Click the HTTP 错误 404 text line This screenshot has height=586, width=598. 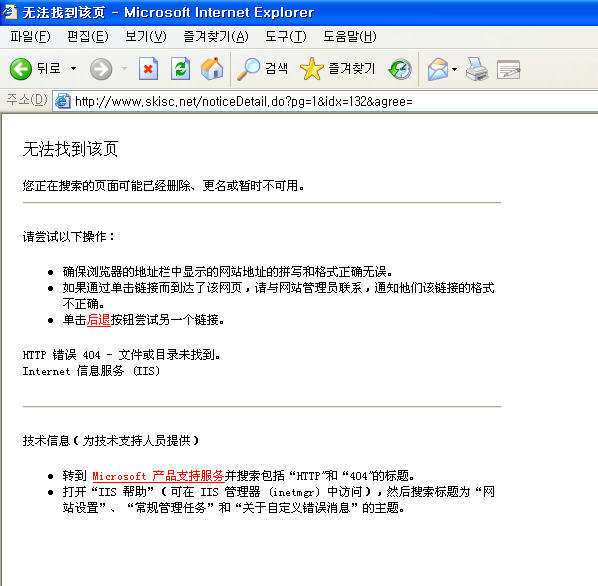click(121, 355)
